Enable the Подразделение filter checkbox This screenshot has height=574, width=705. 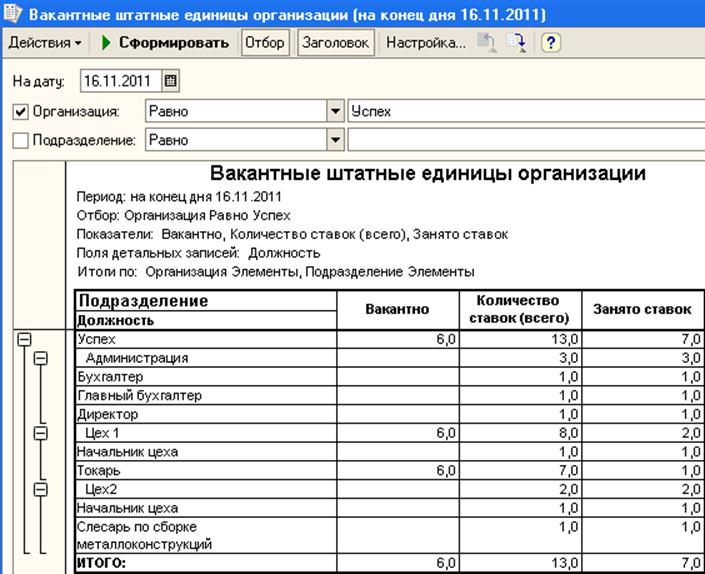[x=20, y=140]
